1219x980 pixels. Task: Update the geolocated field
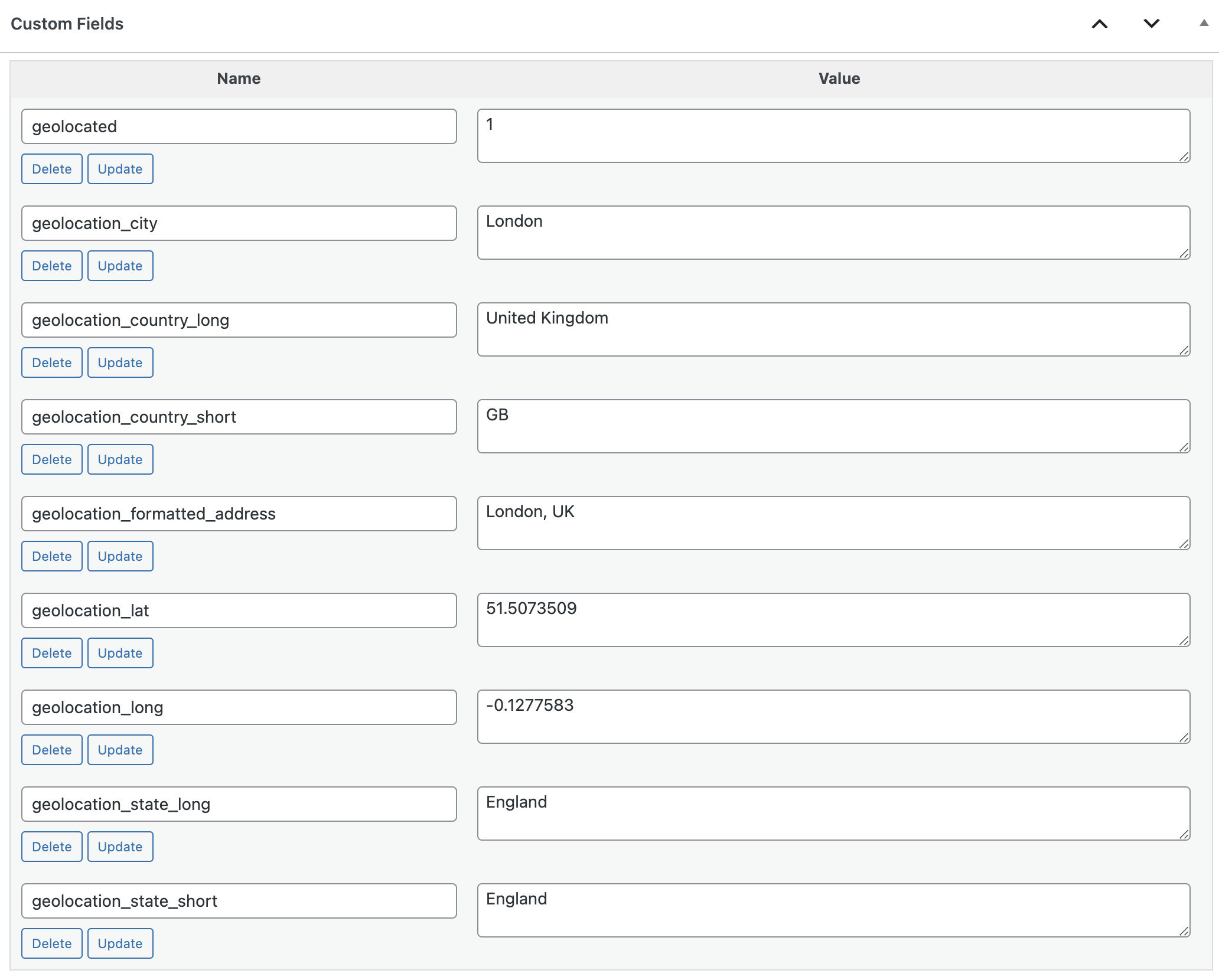point(120,169)
